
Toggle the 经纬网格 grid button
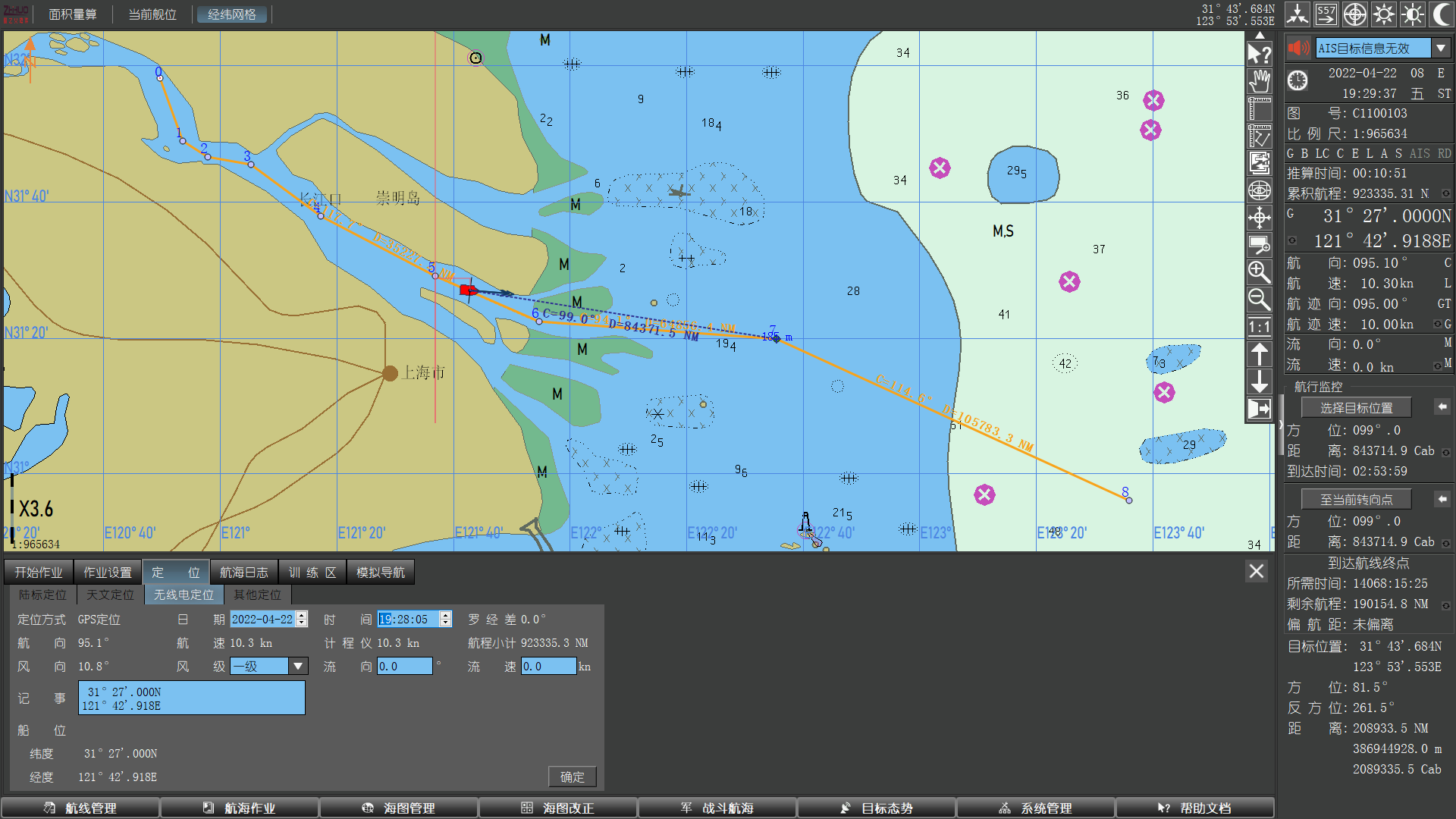click(232, 14)
